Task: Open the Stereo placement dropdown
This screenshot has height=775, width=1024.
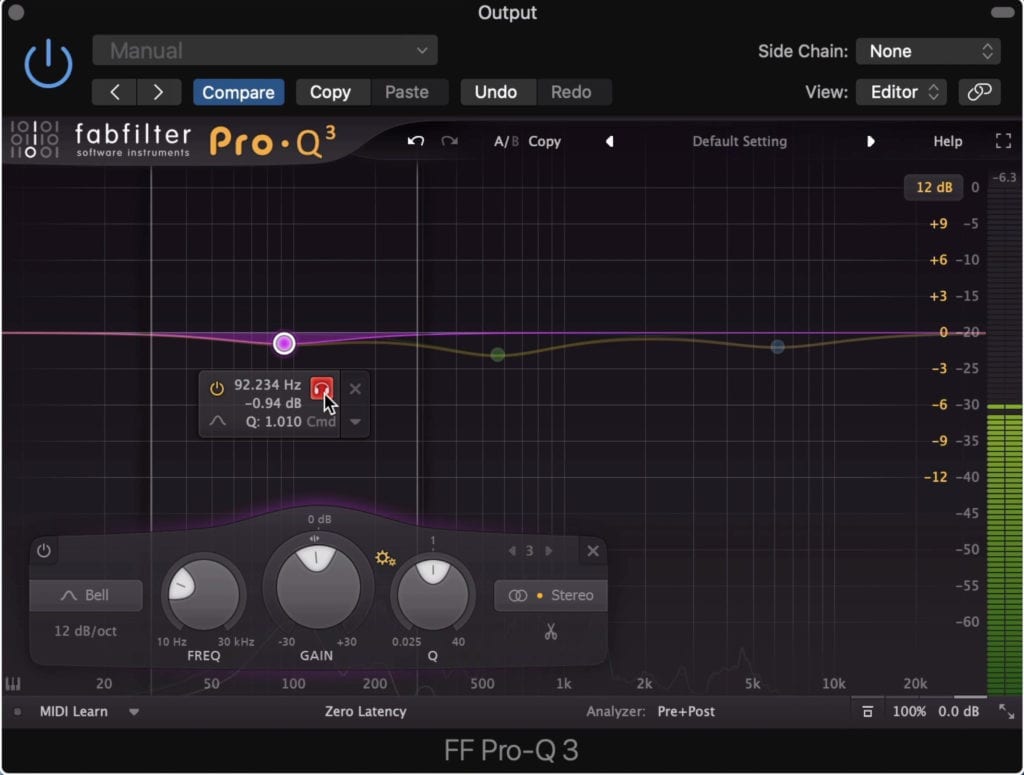Action: tap(551, 595)
